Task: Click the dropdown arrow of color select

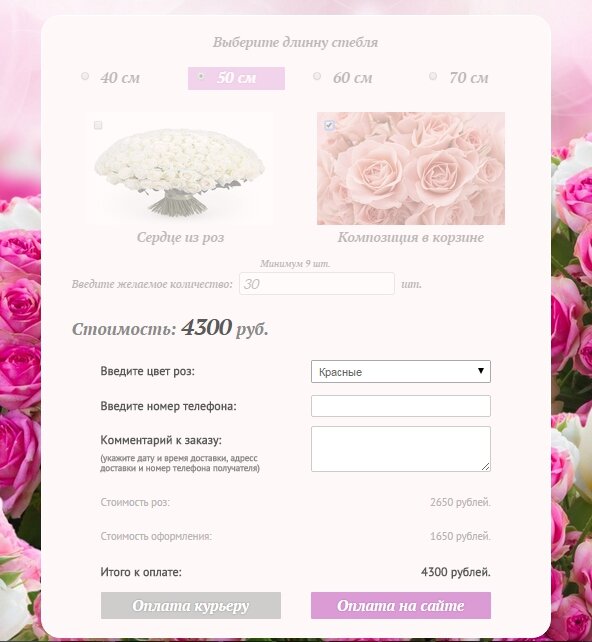Action: click(x=481, y=371)
